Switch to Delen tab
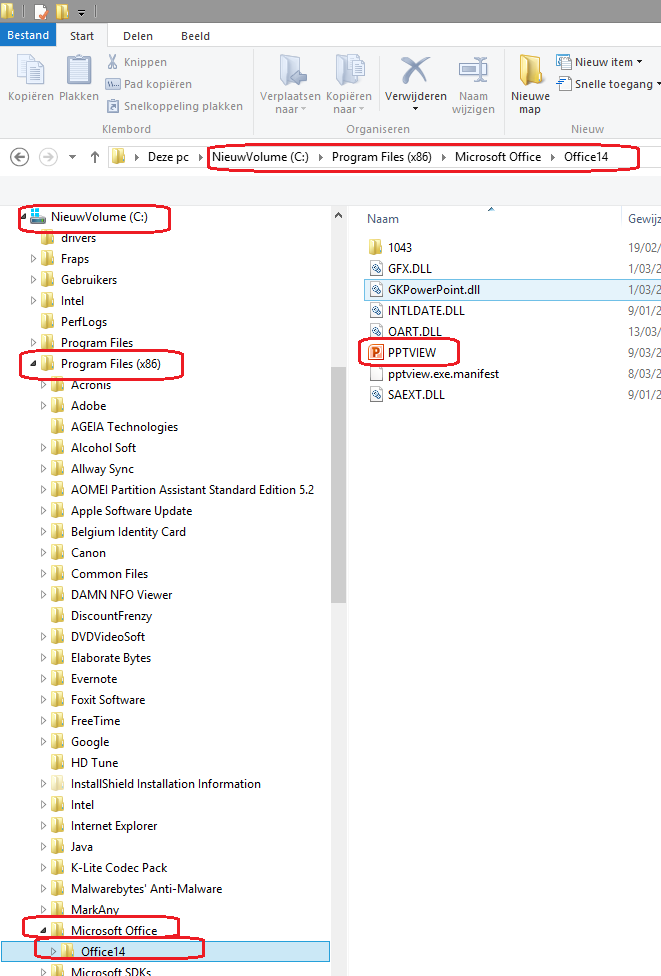The height and width of the screenshot is (976, 661). coord(138,36)
